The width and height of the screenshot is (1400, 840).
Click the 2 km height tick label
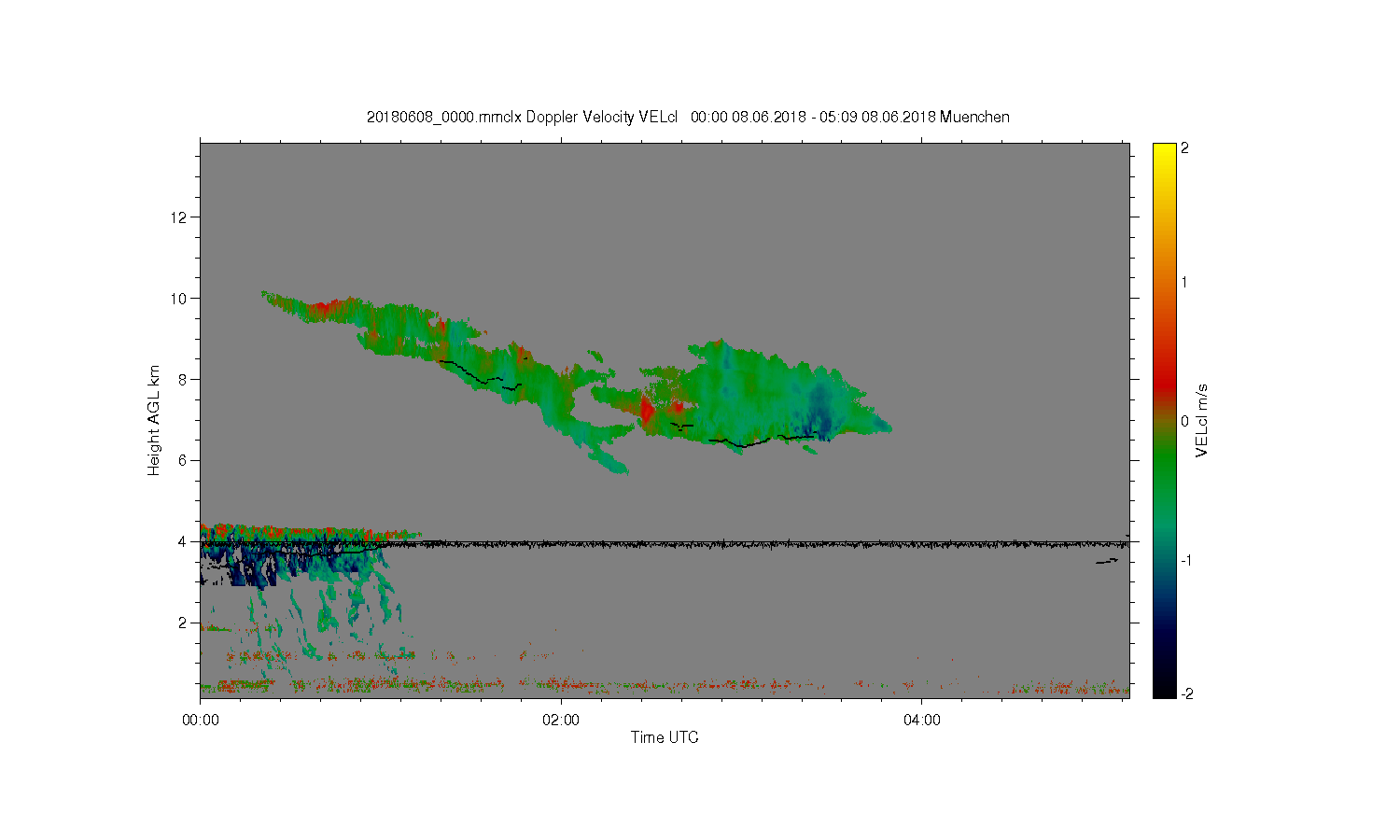coord(183,623)
